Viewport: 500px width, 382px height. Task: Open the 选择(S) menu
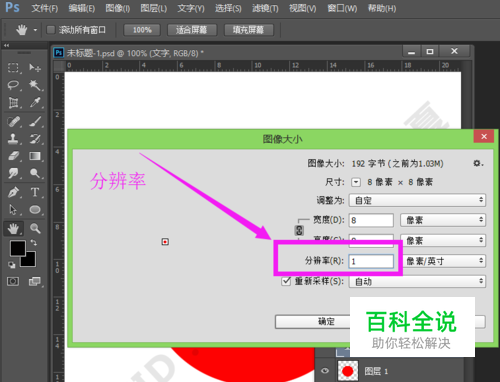228,8
